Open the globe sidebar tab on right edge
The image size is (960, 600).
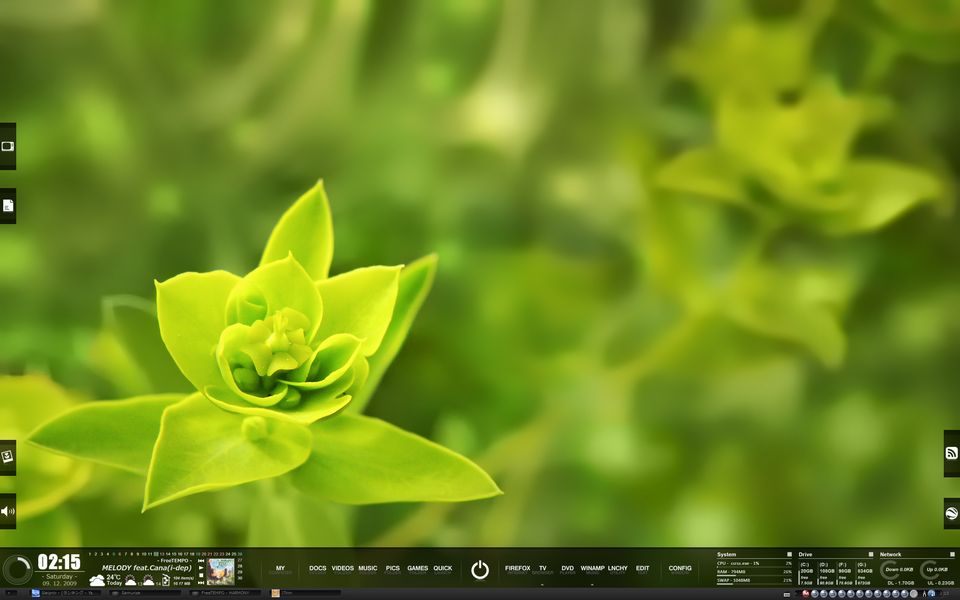click(x=952, y=513)
